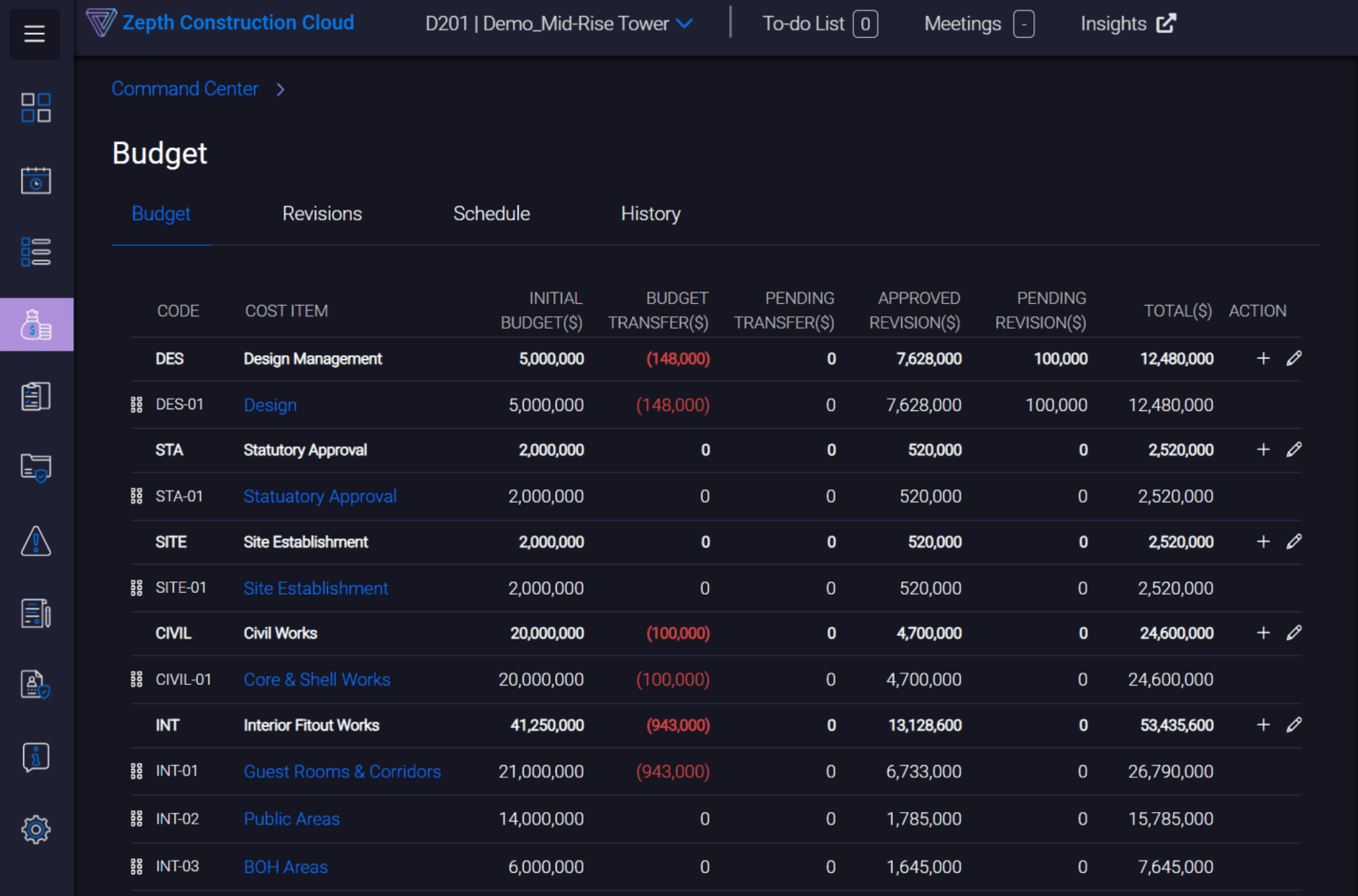Viewport: 1358px width, 896px height.
Task: Open the info chat bubble sidebar icon
Action: (x=36, y=757)
